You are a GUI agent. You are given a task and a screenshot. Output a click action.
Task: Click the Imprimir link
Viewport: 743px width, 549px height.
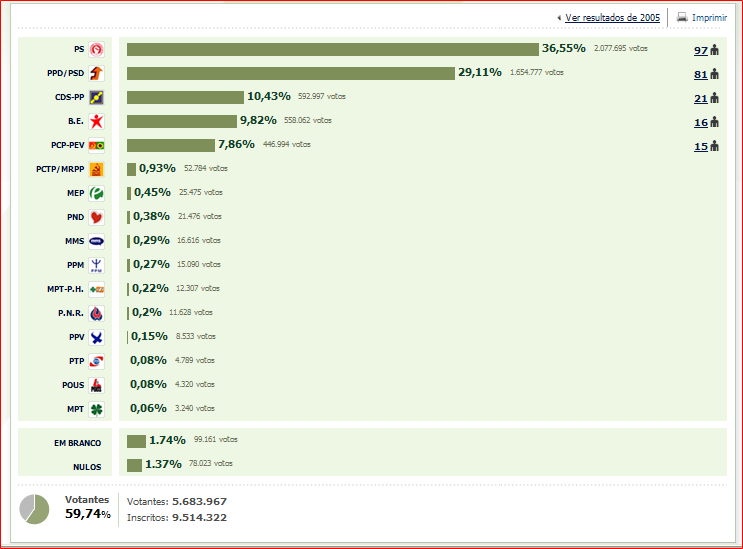click(x=709, y=18)
